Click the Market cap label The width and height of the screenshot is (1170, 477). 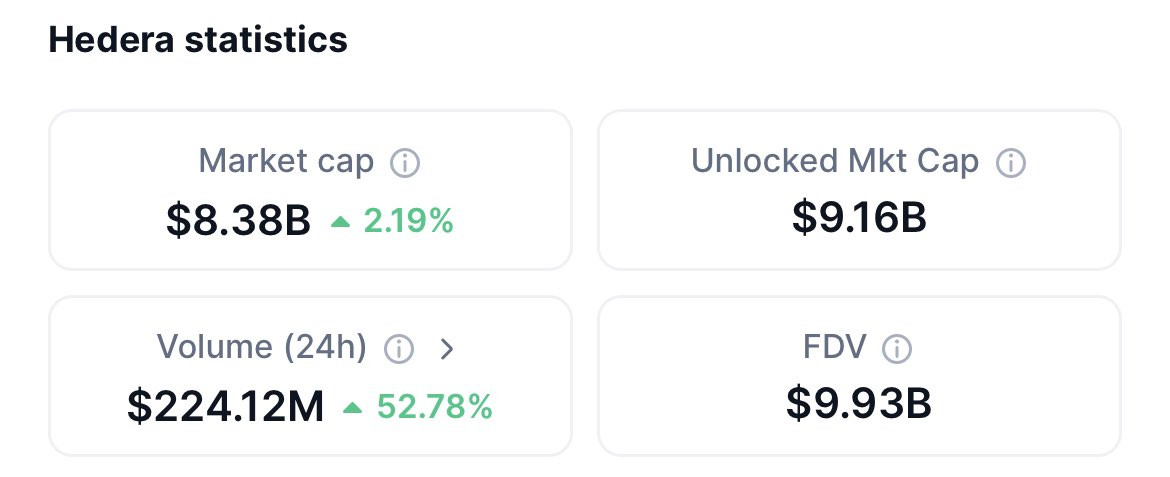286,161
